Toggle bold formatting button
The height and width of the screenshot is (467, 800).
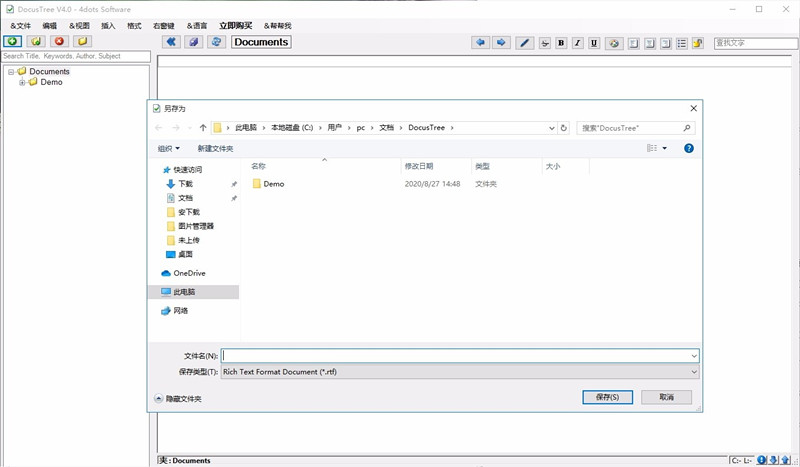click(x=561, y=43)
